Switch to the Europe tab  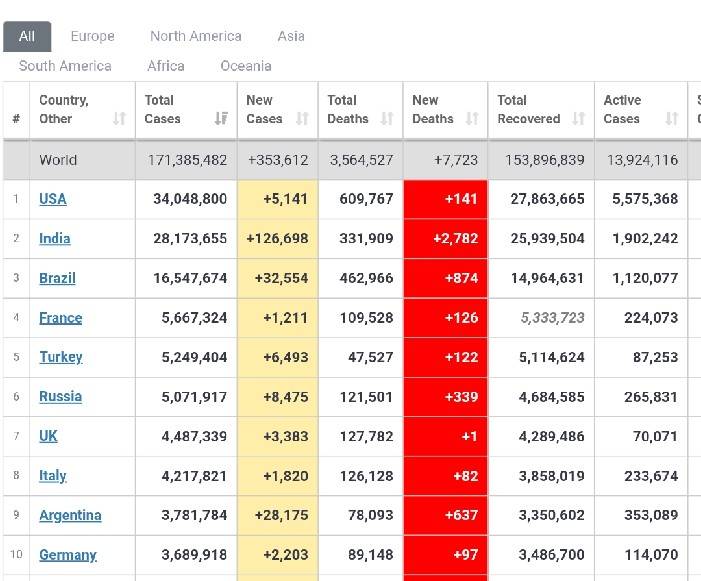pos(92,36)
